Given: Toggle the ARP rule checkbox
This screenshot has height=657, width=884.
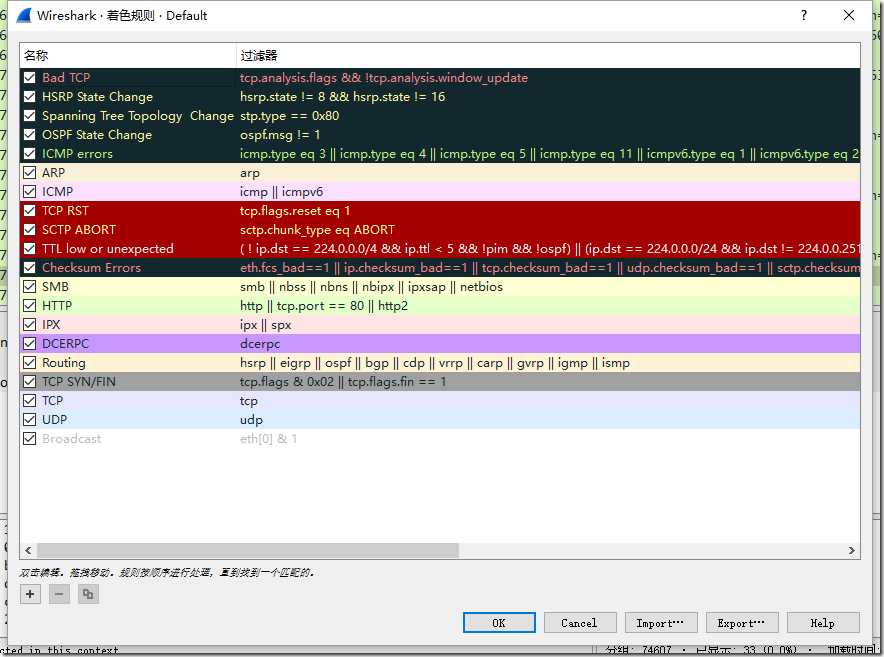Looking at the screenshot, I should [x=30, y=173].
